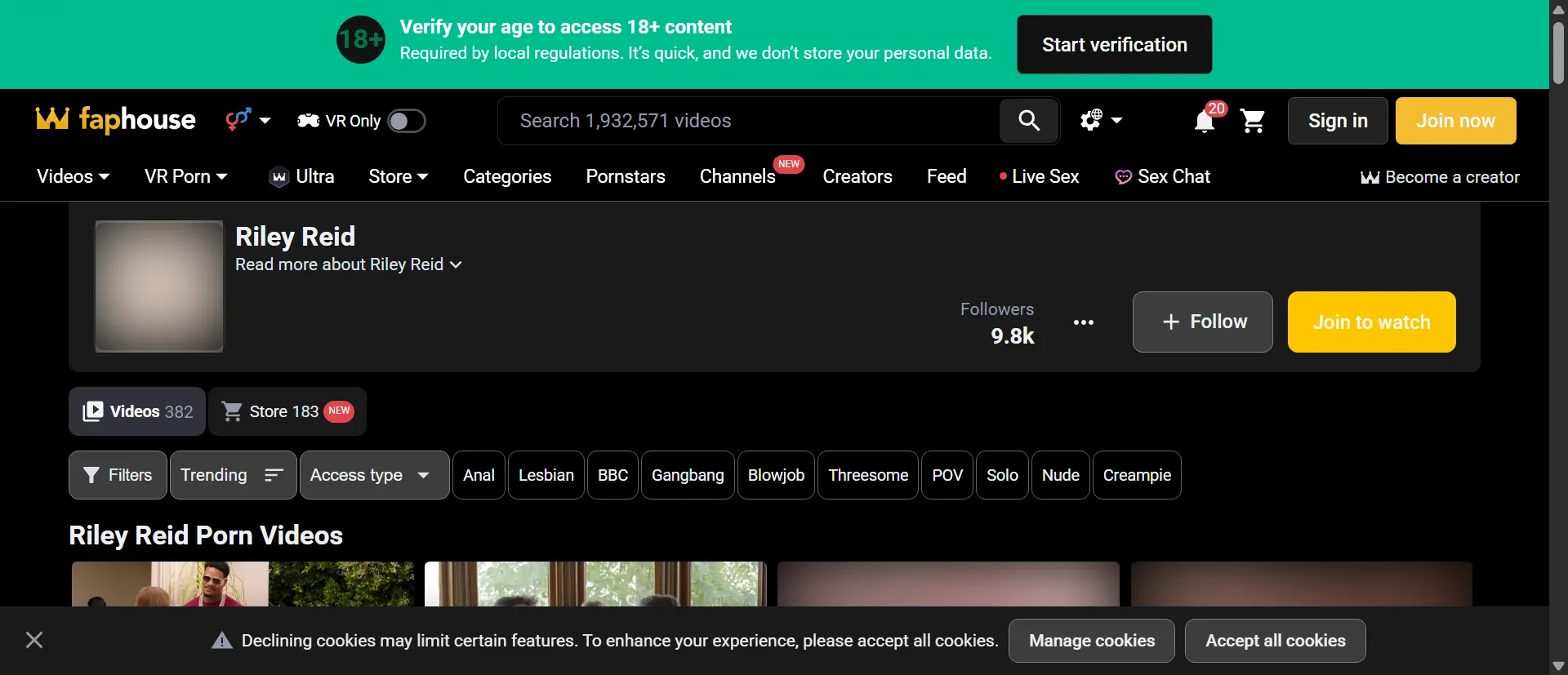Click Start verification button
The width and height of the screenshot is (1568, 675).
click(1114, 45)
